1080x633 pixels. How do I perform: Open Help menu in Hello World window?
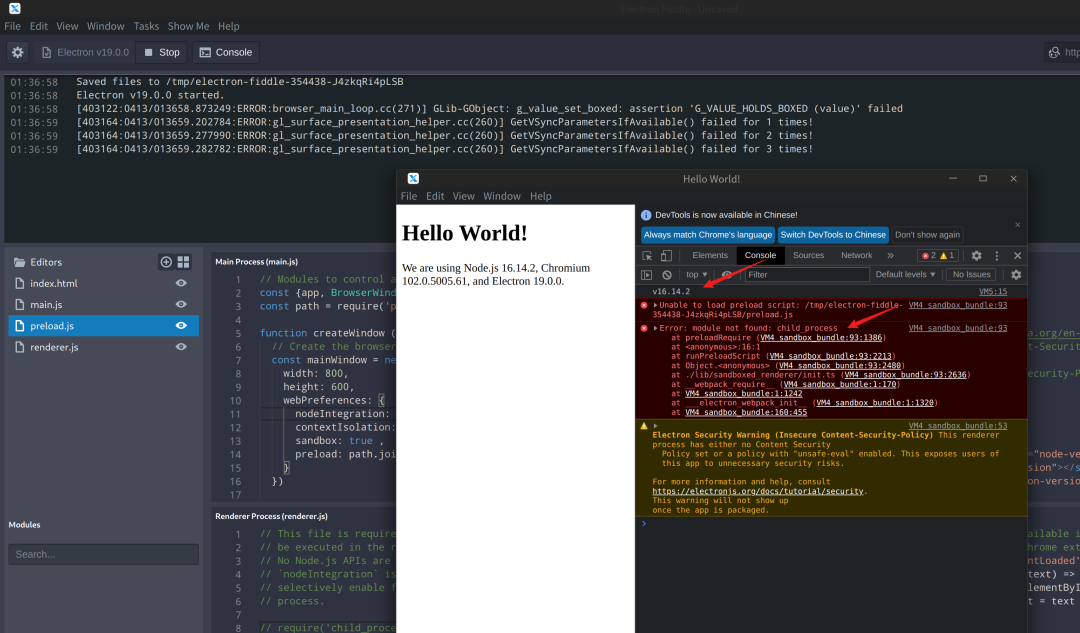(541, 196)
